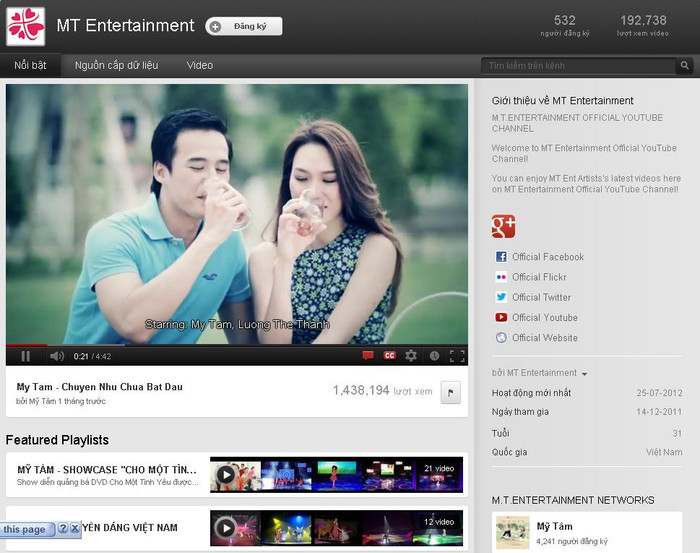Enter fullscreen mode

pos(457,356)
